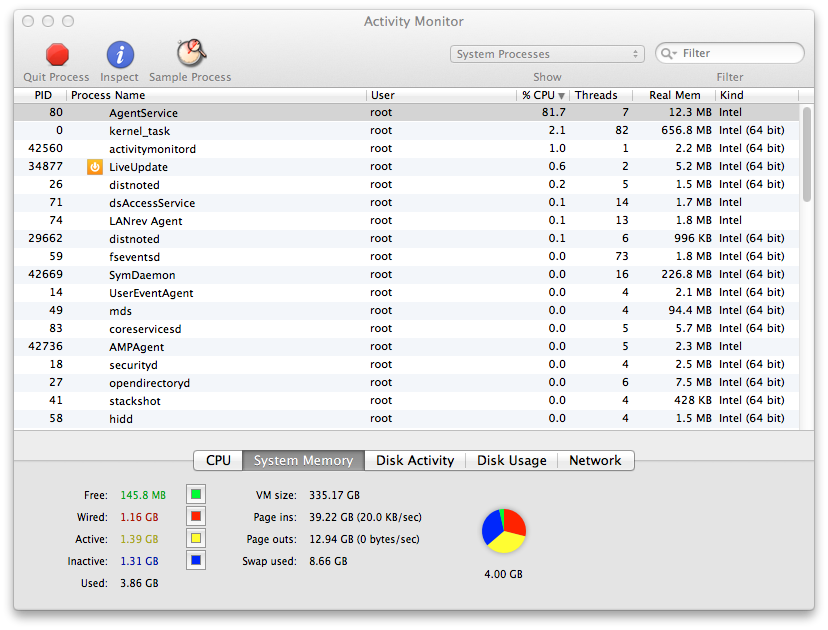828x630 pixels.
Task: Select the kernel_task process row
Action: [x=407, y=130]
